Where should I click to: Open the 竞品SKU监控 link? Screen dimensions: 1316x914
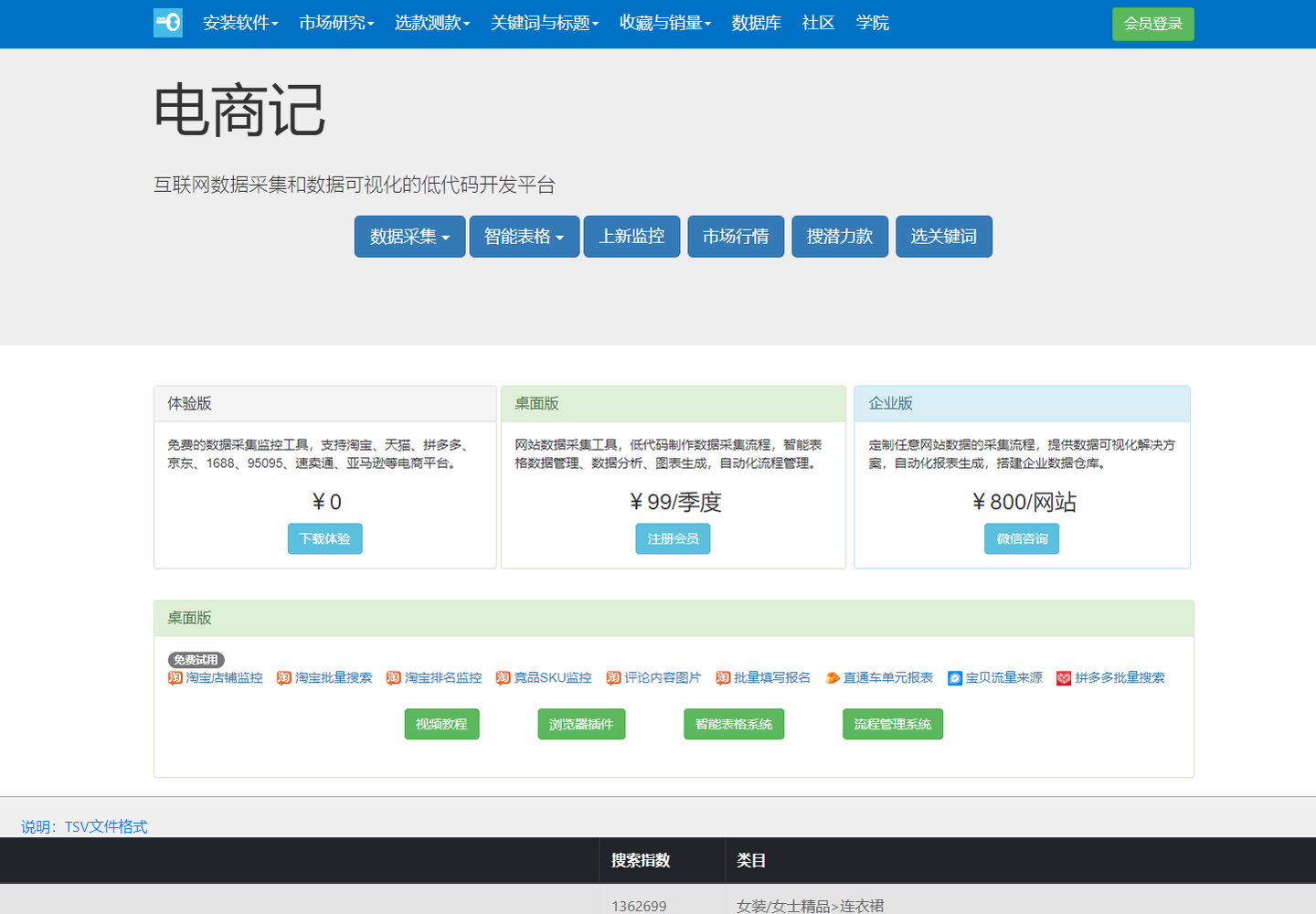point(553,678)
